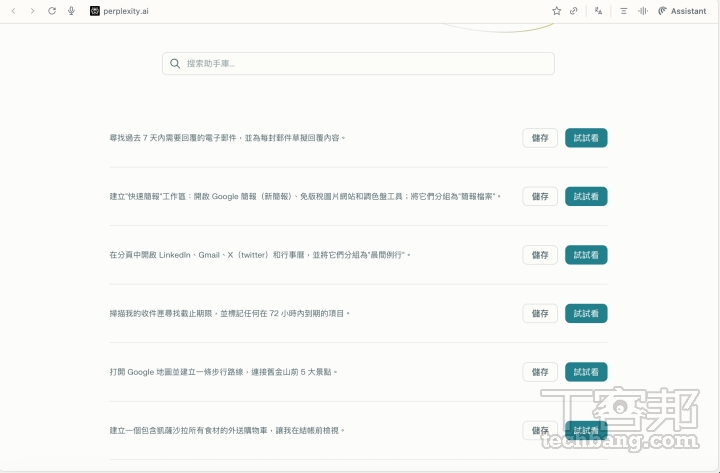Click the Perplexity site favicon

[95, 11]
